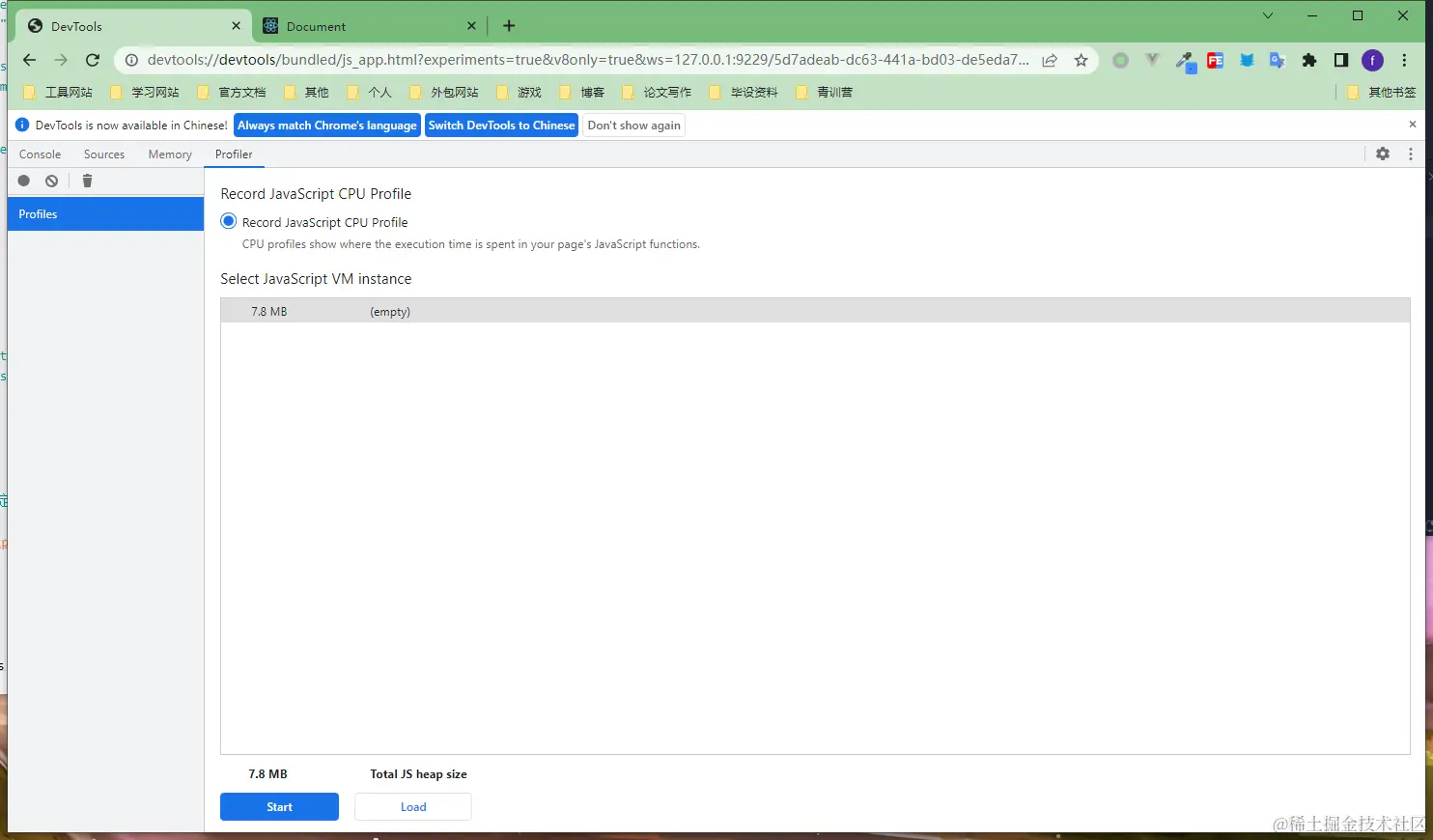Close the language notification infobar
The width and height of the screenshot is (1433, 840).
click(x=1413, y=125)
